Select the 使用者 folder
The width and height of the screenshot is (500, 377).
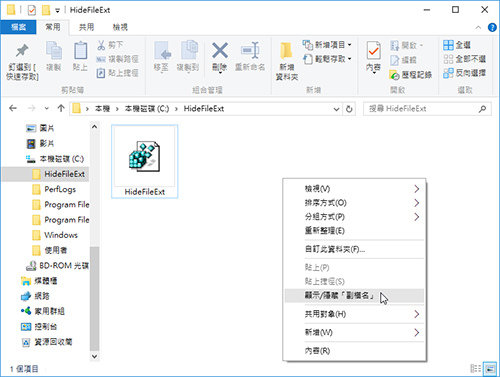[x=50, y=250]
